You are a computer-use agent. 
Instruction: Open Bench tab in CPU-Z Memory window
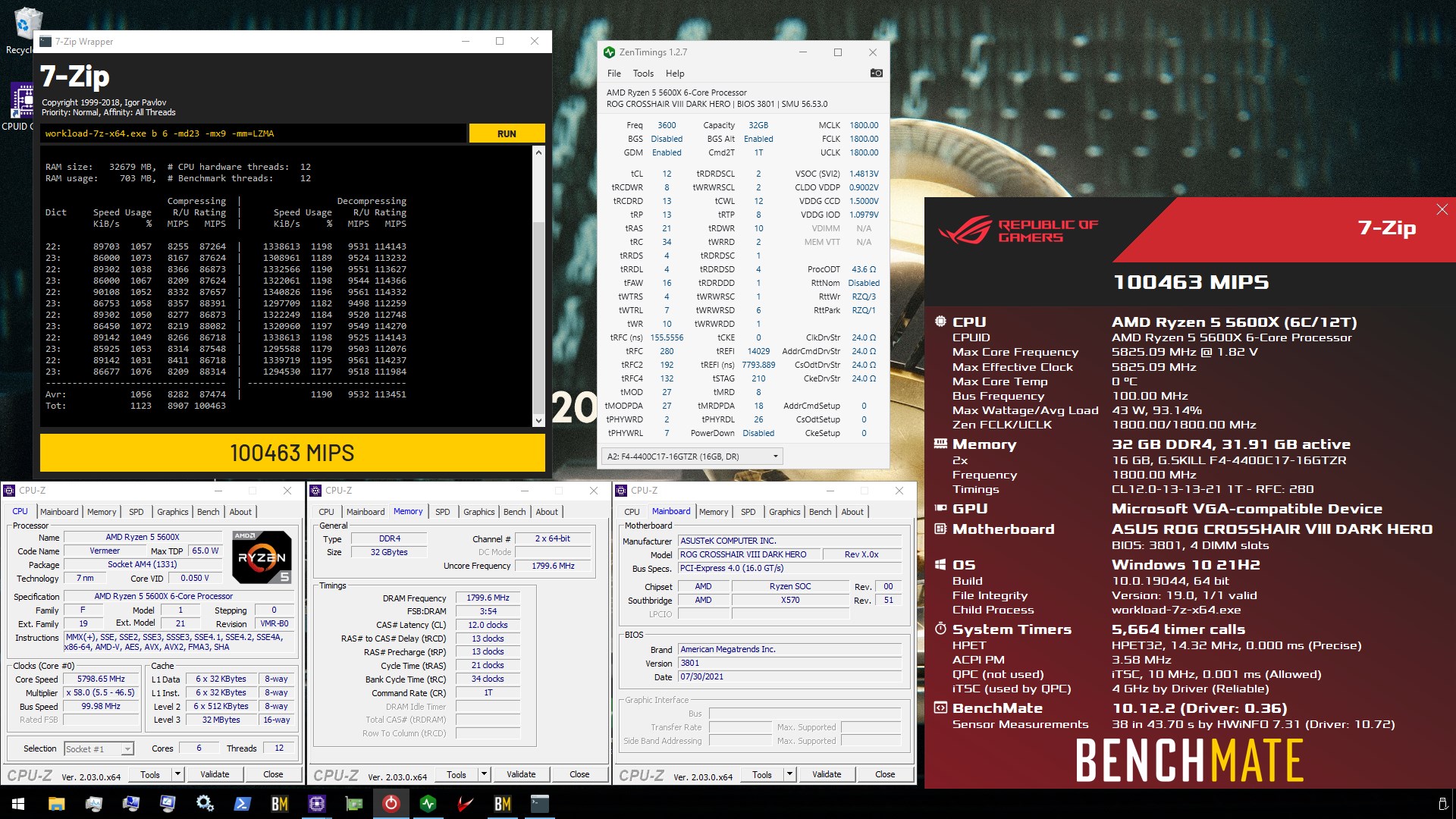pyautogui.click(x=514, y=512)
